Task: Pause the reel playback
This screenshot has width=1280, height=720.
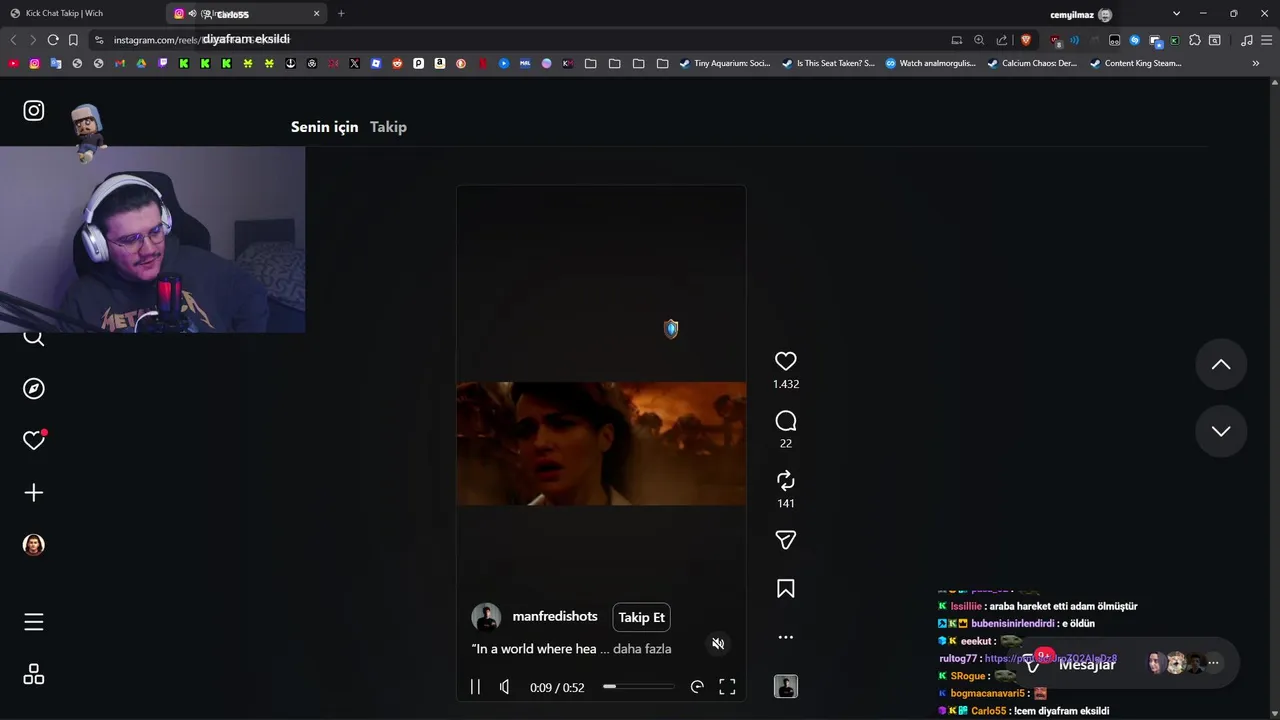Action: pos(475,687)
